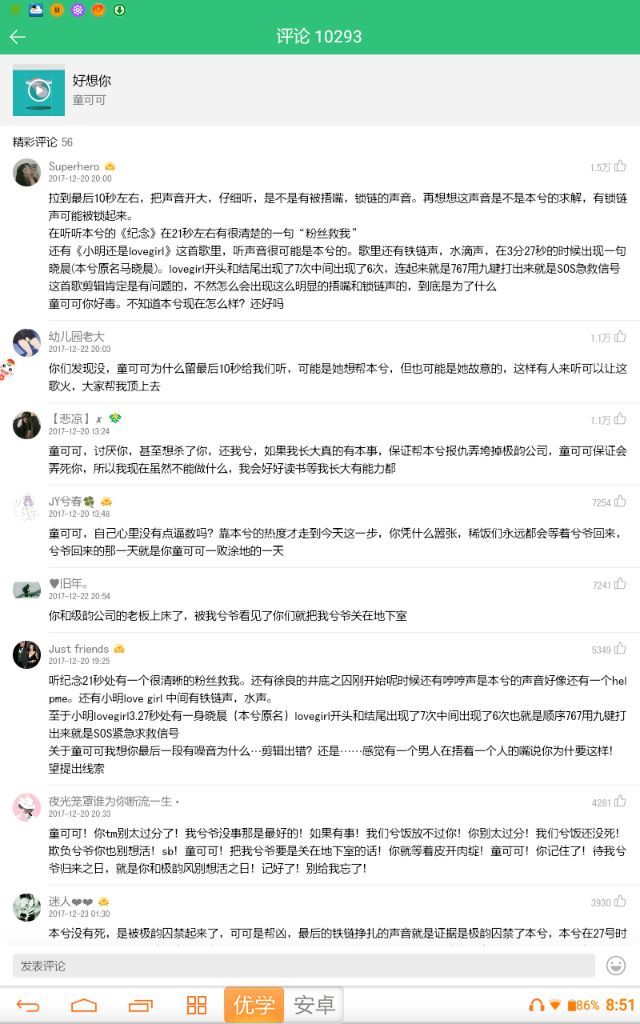Like Superhero's comment with thumbs-up
Viewport: 640px width, 1024px height.
(x=620, y=166)
